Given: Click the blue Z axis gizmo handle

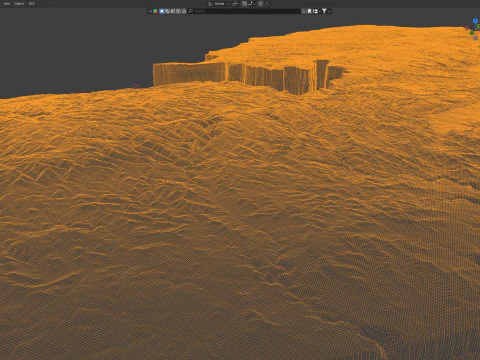Looking at the screenshot, I should (475, 21).
